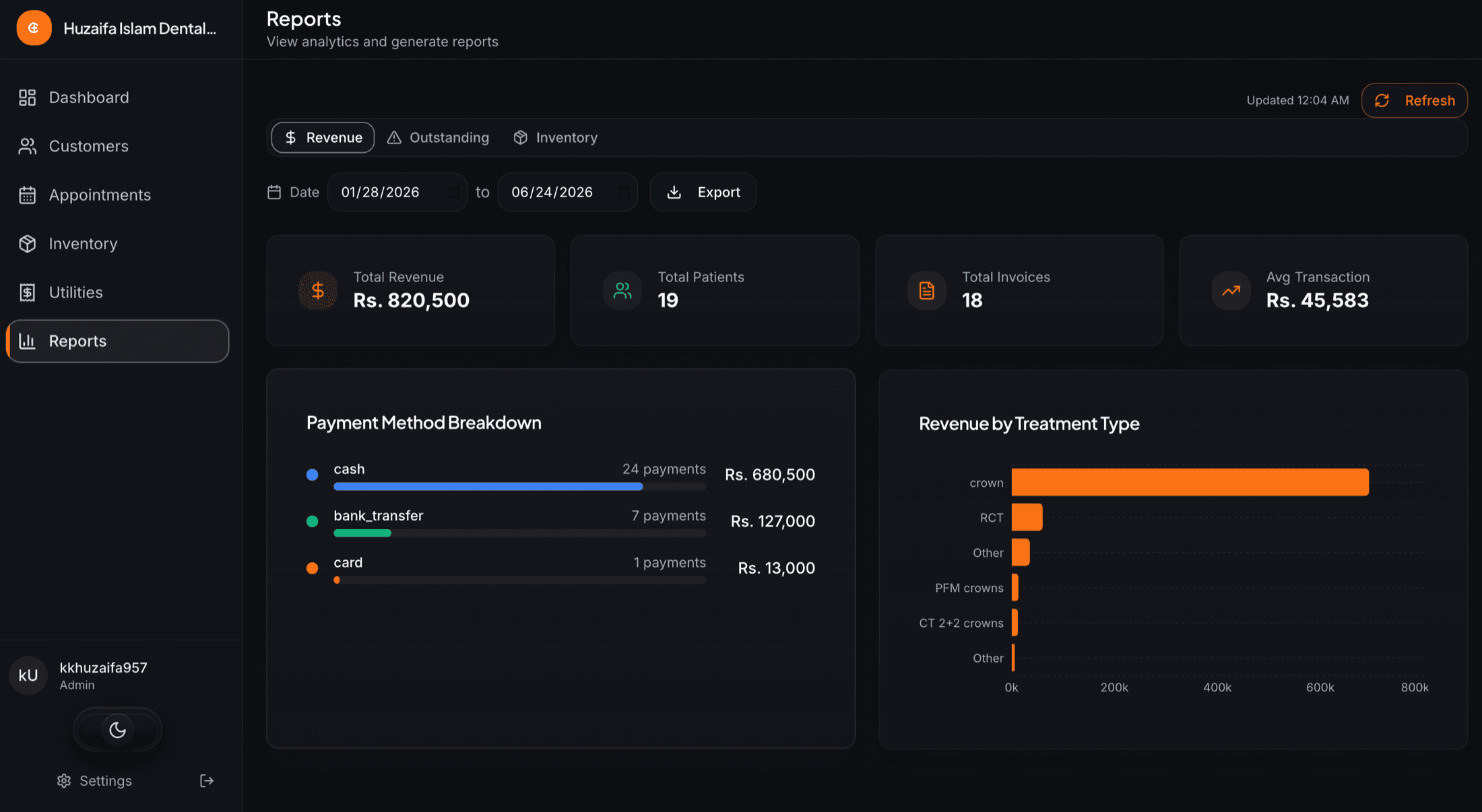The width and height of the screenshot is (1482, 812).
Task: Click the crown bar in revenue chart
Action: (x=1190, y=482)
